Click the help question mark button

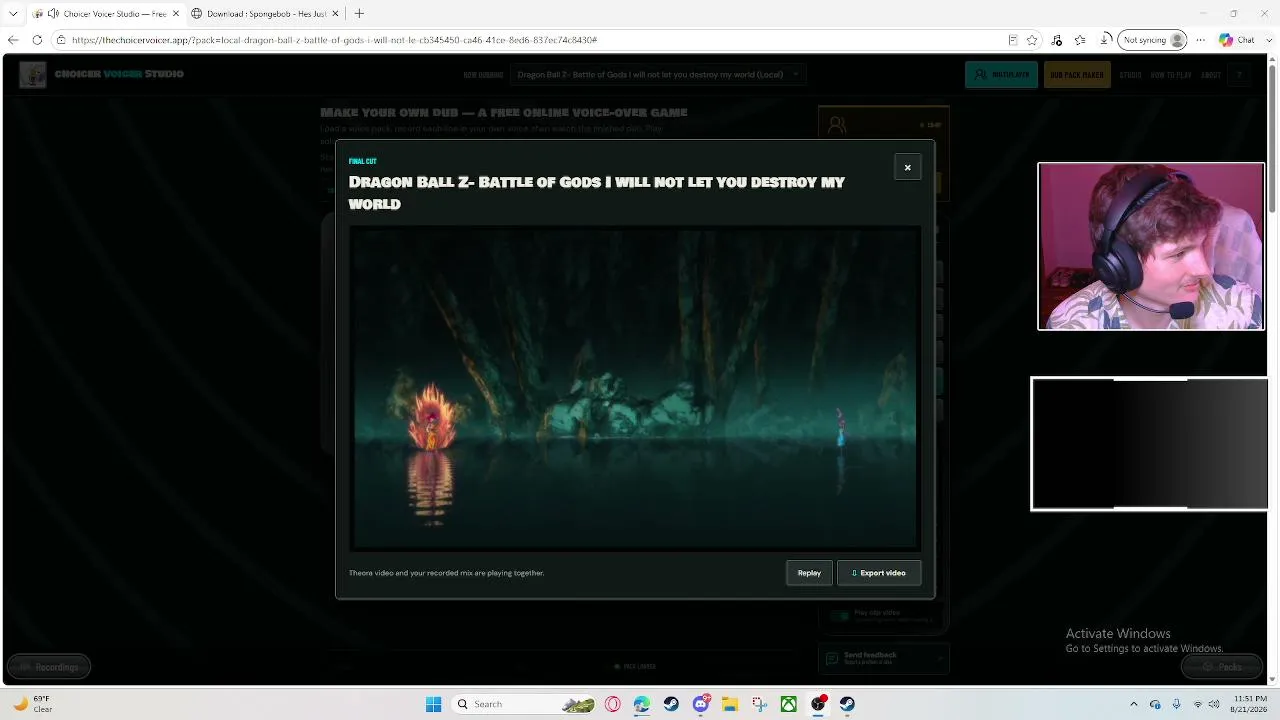[x=1239, y=75]
